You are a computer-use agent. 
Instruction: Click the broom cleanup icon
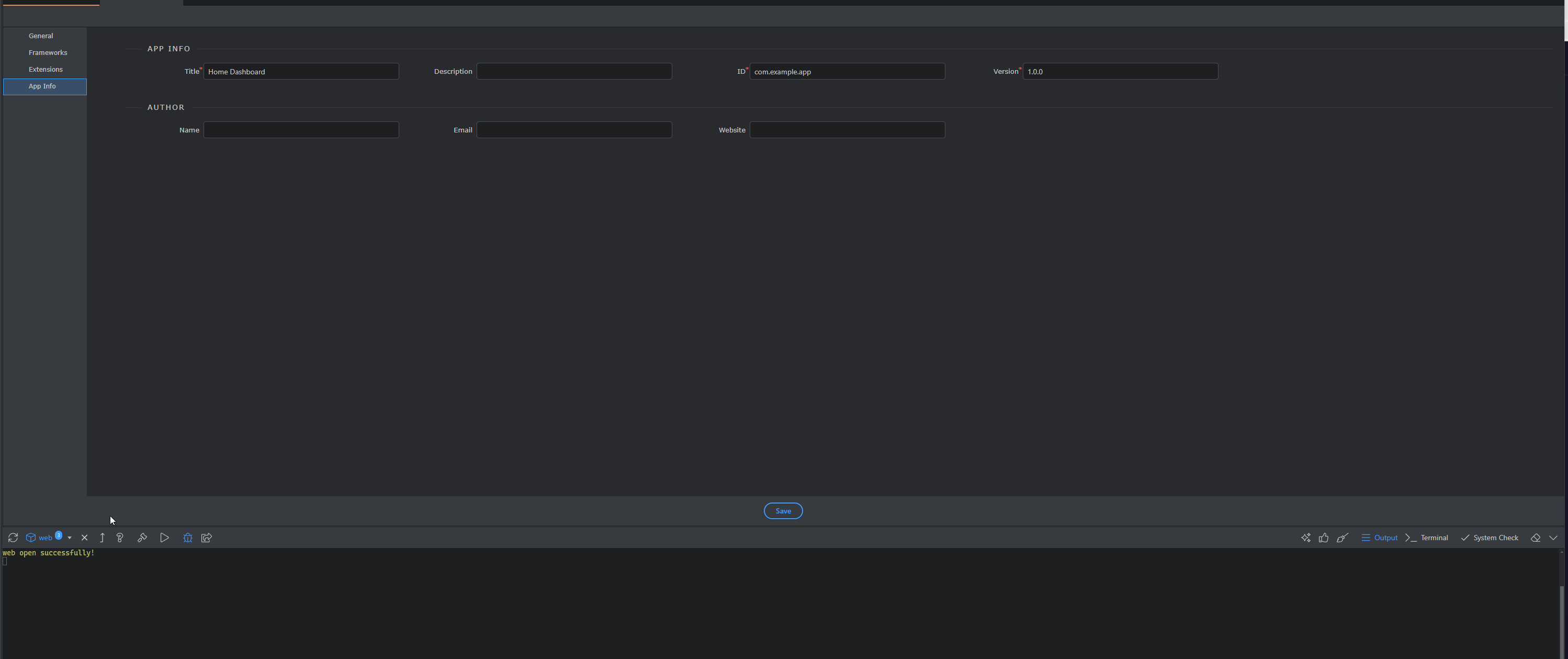coord(1342,538)
